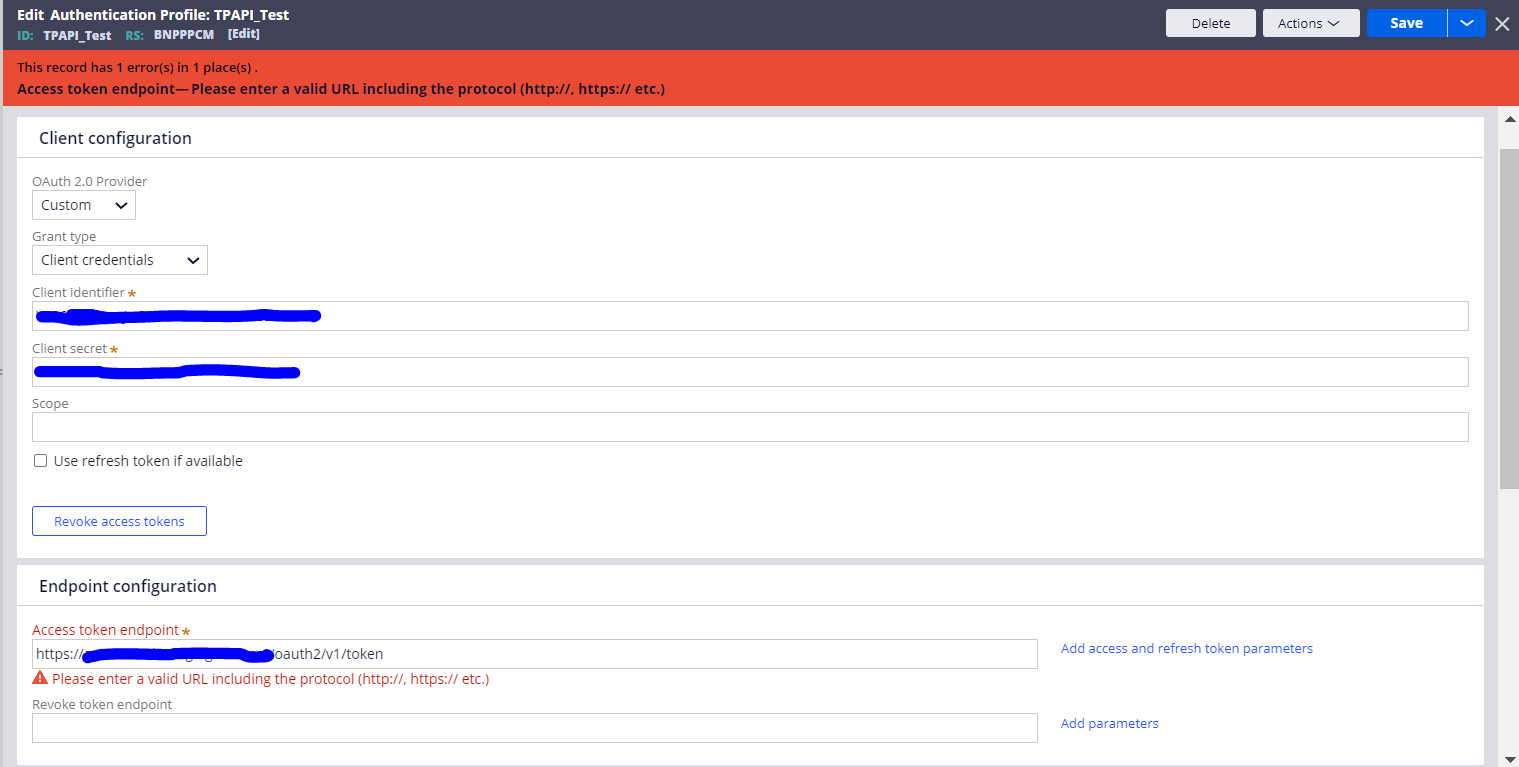The height and width of the screenshot is (767, 1519).
Task: Click the Delete button in header
Action: 1211,23
